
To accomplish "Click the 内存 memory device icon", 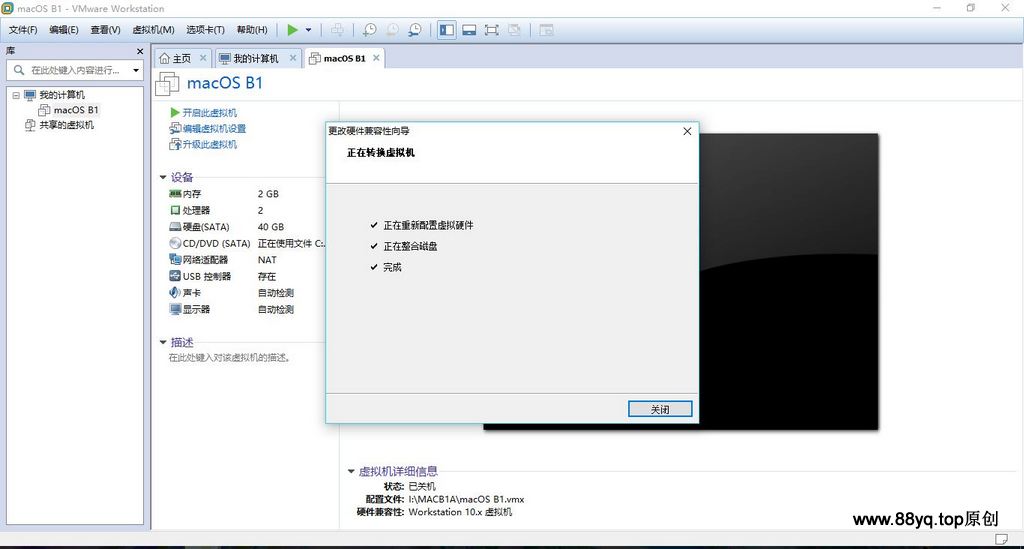I will point(175,193).
